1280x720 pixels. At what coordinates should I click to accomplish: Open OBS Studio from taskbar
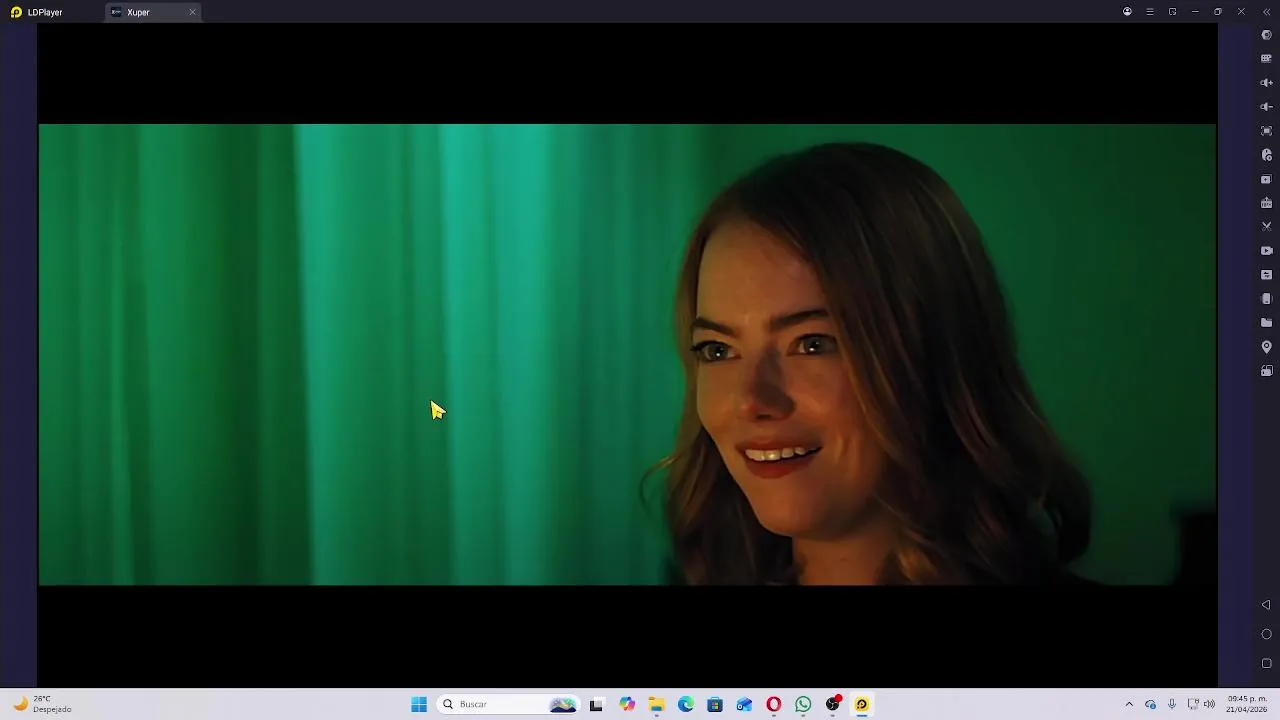[833, 704]
